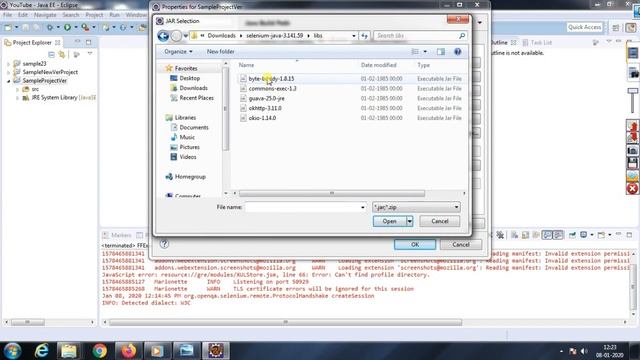Screen dimensions: 640x360
Task: Open the Organize dropdown menu
Action: [178, 51]
